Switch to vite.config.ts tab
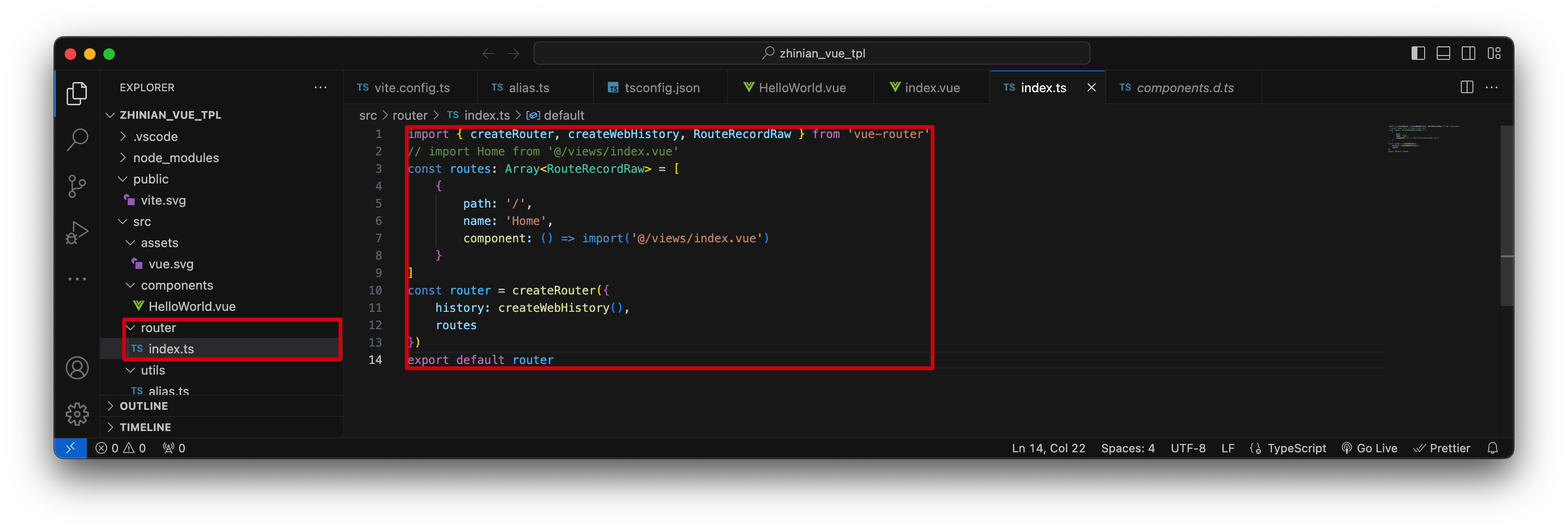 [x=410, y=88]
